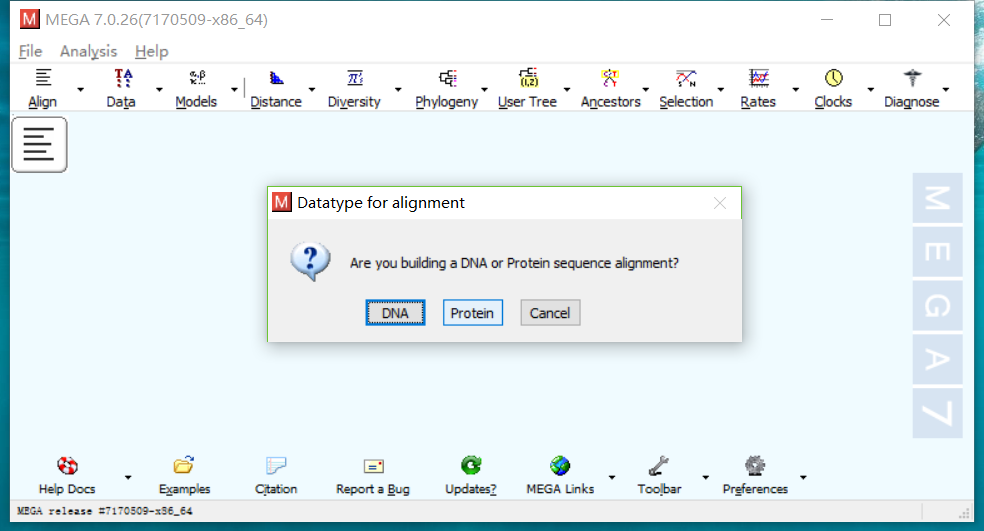Expand the Align dropdown arrow
This screenshot has height=531, width=984.
[80, 90]
